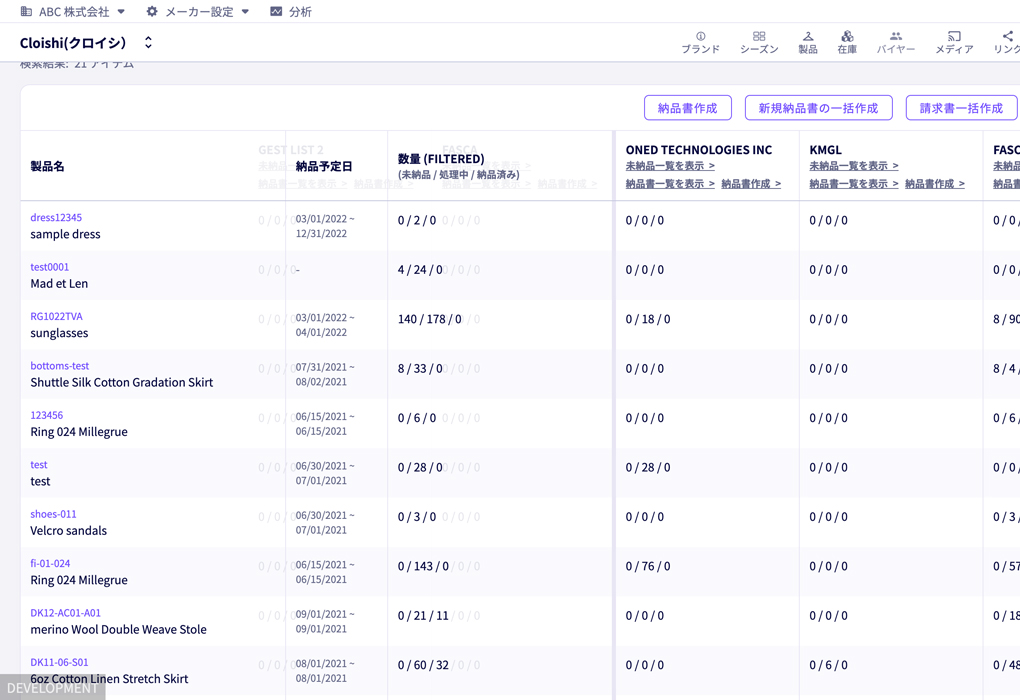This screenshot has height=700, width=1020.
Task: Select the Velcro sandals product name
Action: point(68,531)
